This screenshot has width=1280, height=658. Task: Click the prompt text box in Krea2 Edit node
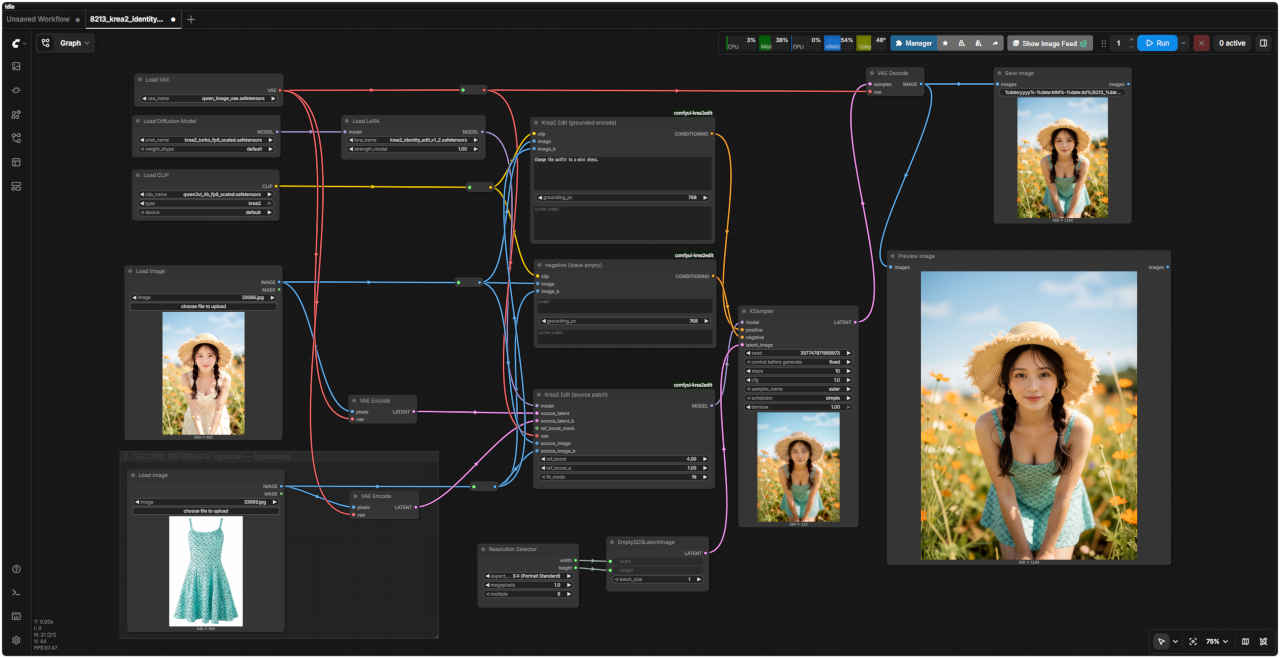click(623, 172)
